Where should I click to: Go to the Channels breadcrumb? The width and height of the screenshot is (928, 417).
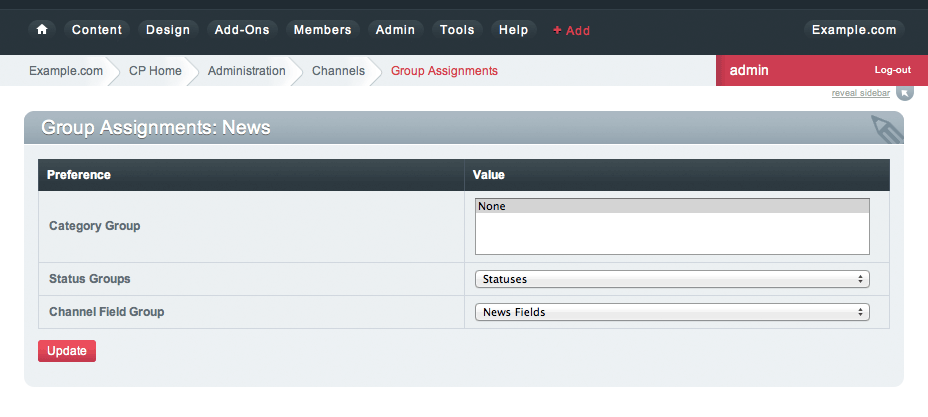339,71
